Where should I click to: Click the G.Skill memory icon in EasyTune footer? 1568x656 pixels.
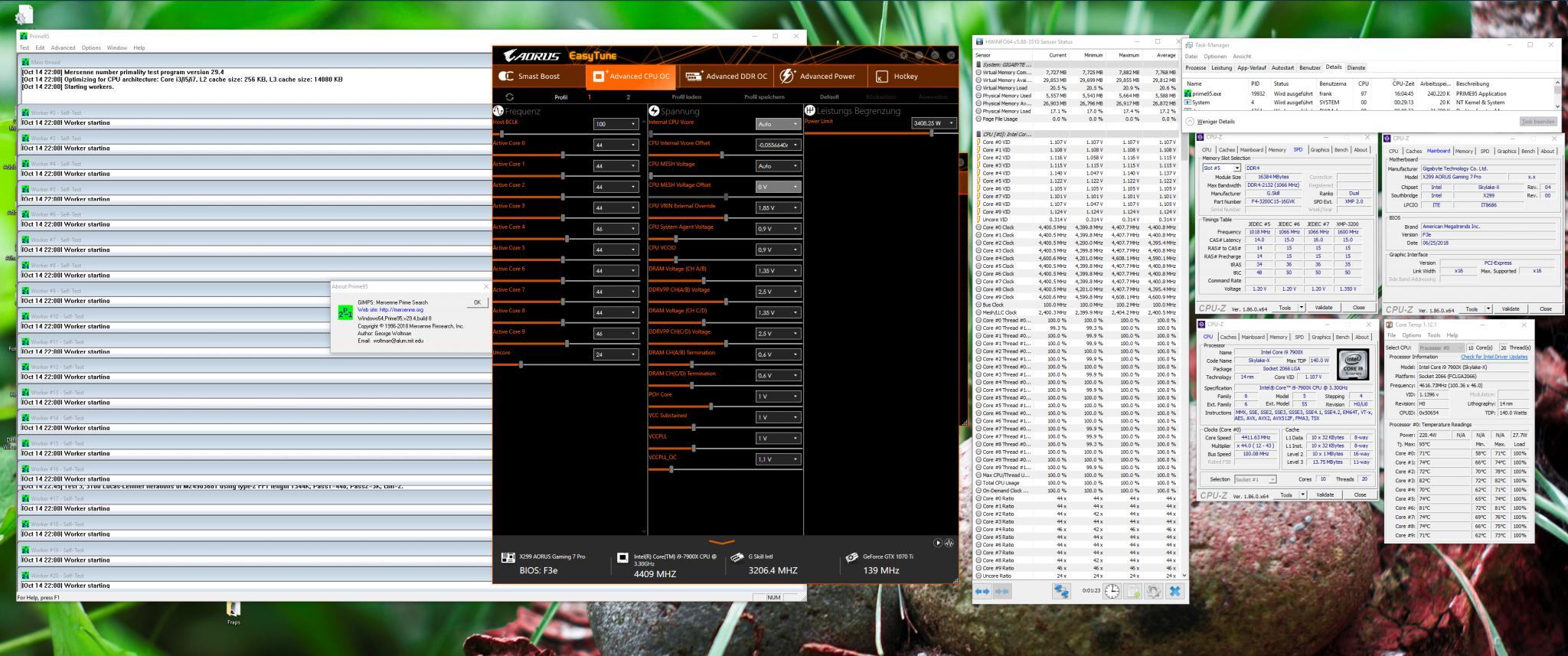pyautogui.click(x=737, y=558)
